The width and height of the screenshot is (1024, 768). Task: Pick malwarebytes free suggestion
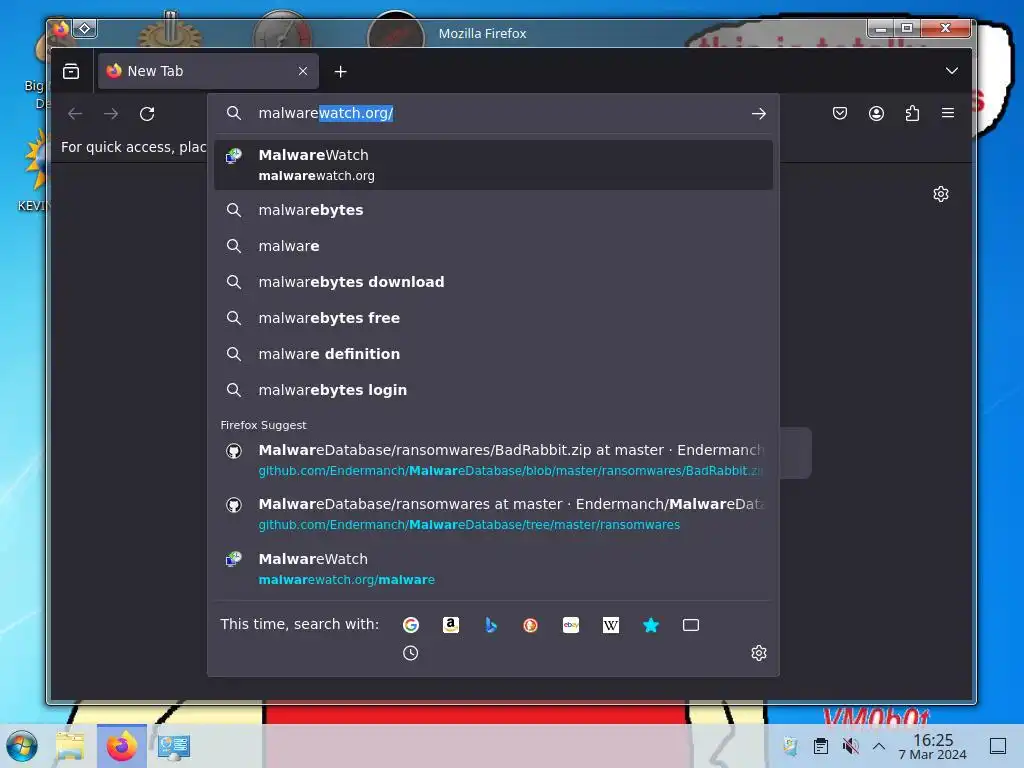(x=493, y=317)
